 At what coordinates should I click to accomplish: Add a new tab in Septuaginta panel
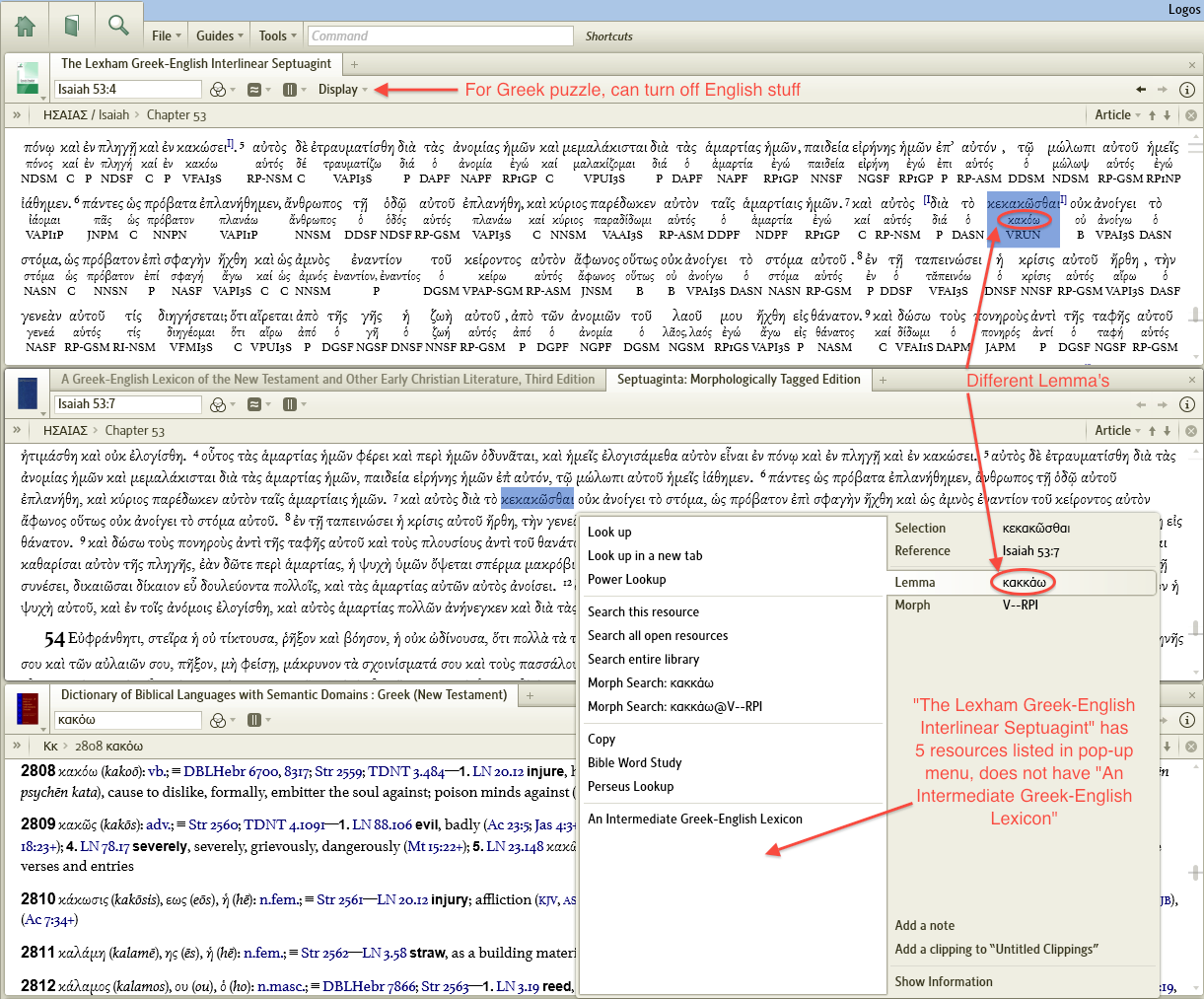point(883,380)
